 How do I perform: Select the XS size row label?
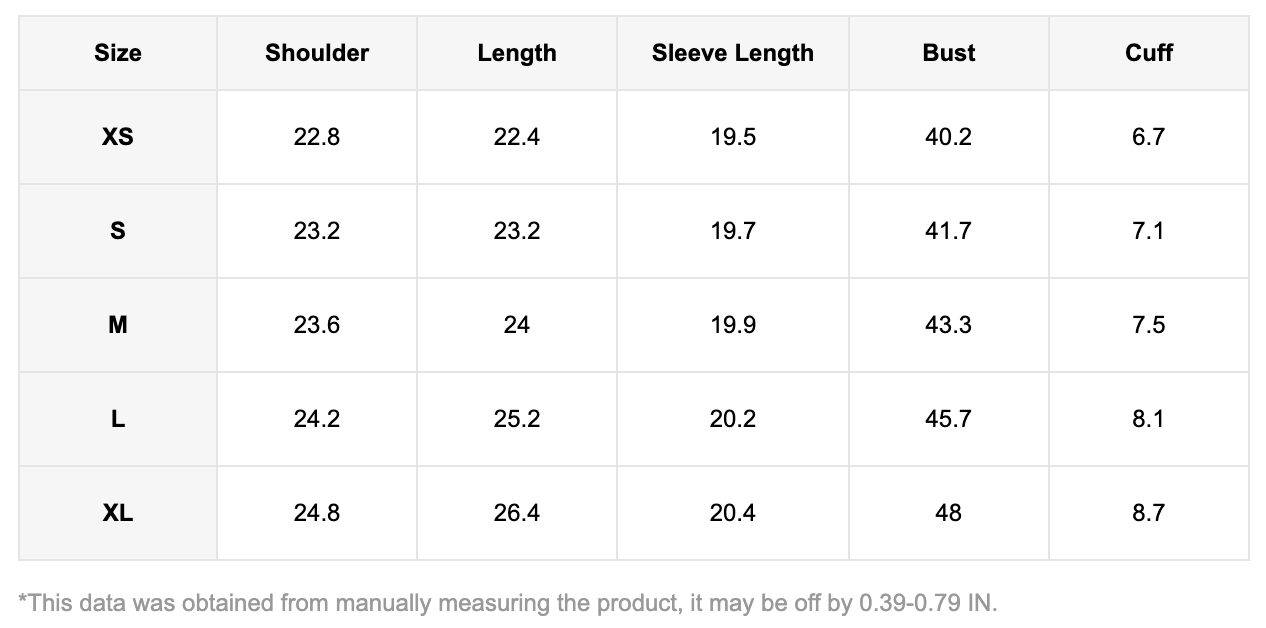coord(118,137)
